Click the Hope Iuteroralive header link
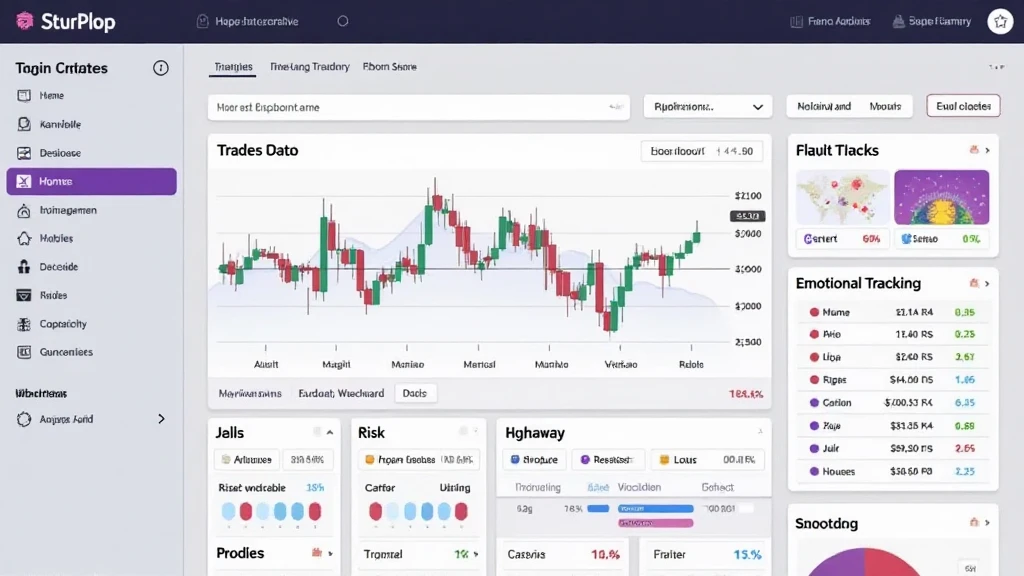This screenshot has height=576, width=1024. pyautogui.click(x=257, y=22)
